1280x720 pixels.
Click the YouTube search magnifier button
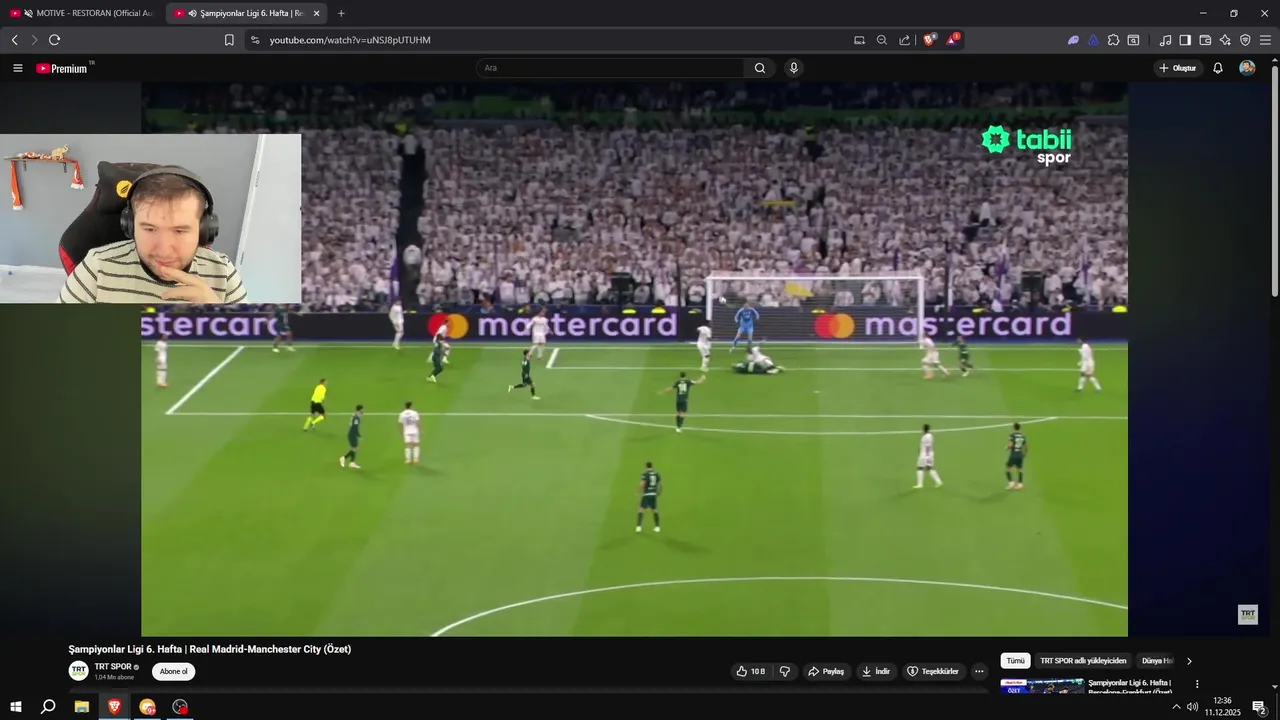tap(760, 68)
